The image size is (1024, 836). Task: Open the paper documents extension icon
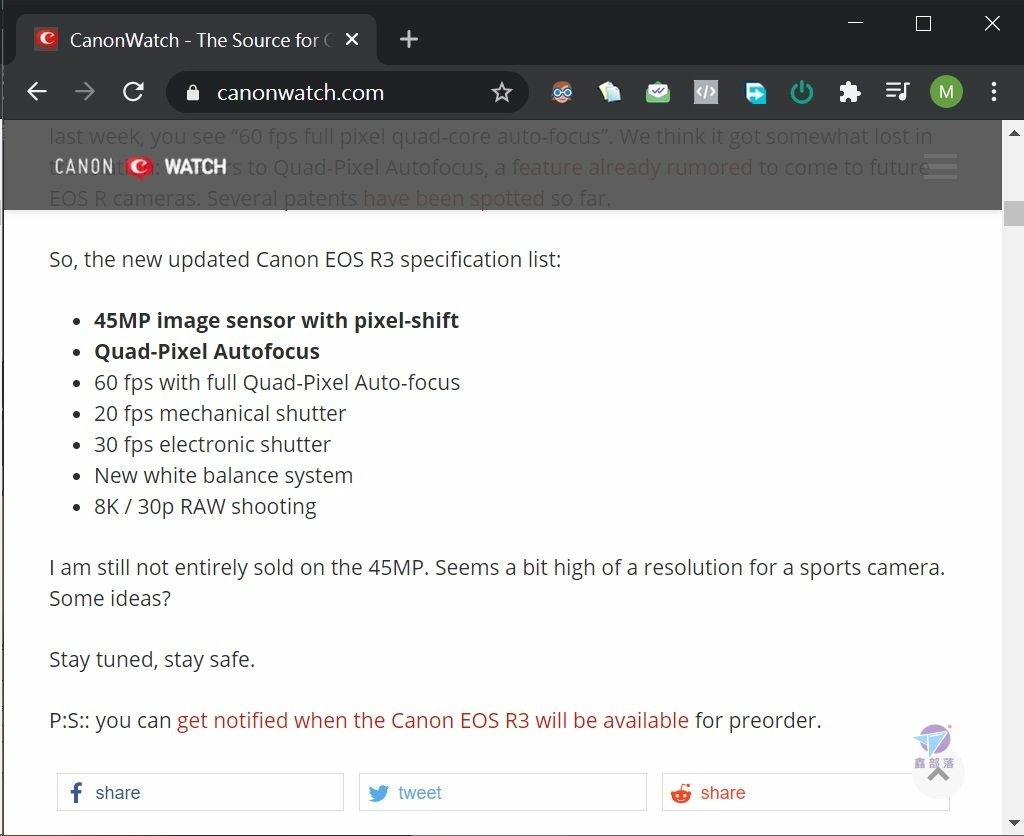tap(609, 92)
